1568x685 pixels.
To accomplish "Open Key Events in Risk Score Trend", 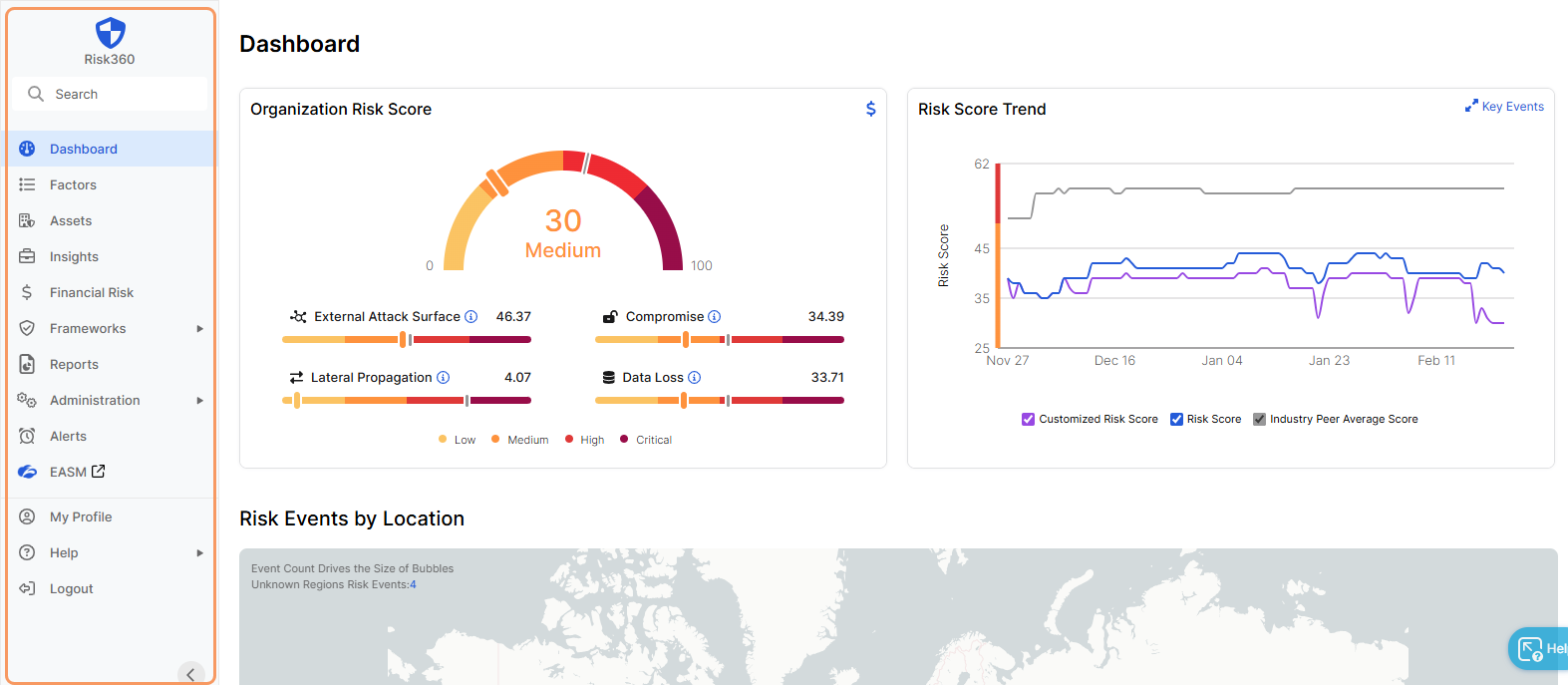I will click(1504, 107).
